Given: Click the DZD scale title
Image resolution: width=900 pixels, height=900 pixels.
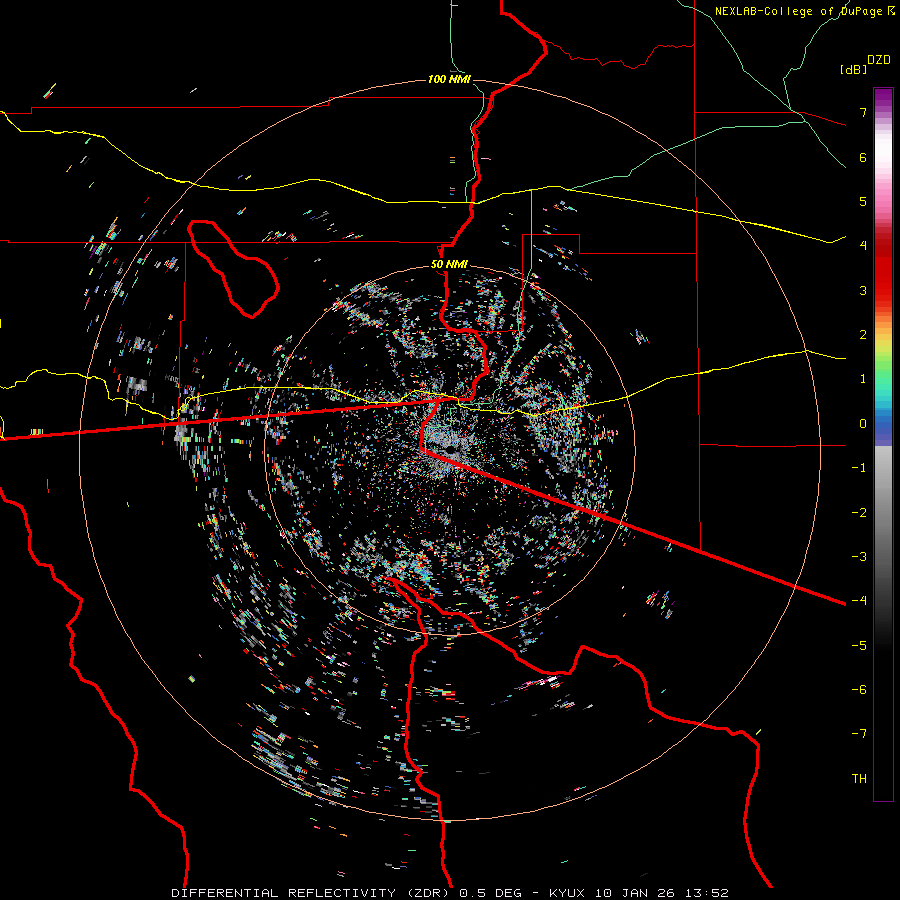Looking at the screenshot, I should (x=879, y=60).
